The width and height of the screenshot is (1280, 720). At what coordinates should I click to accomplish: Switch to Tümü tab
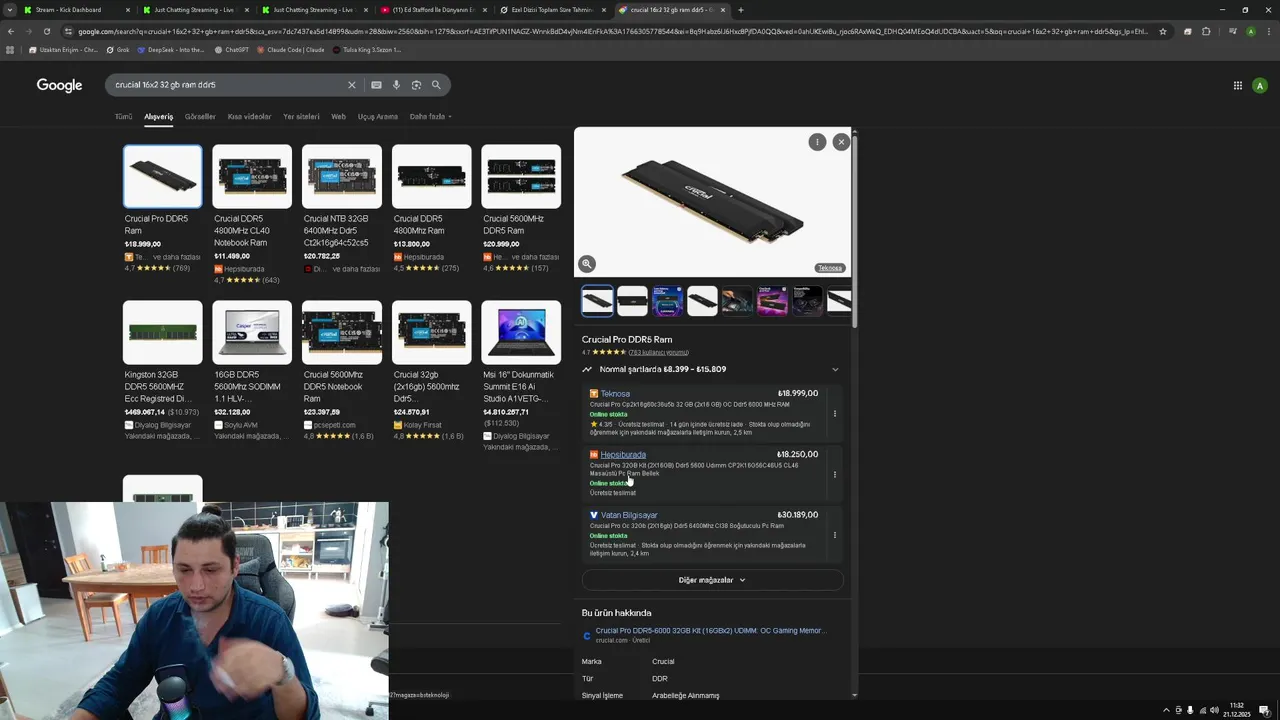(123, 117)
